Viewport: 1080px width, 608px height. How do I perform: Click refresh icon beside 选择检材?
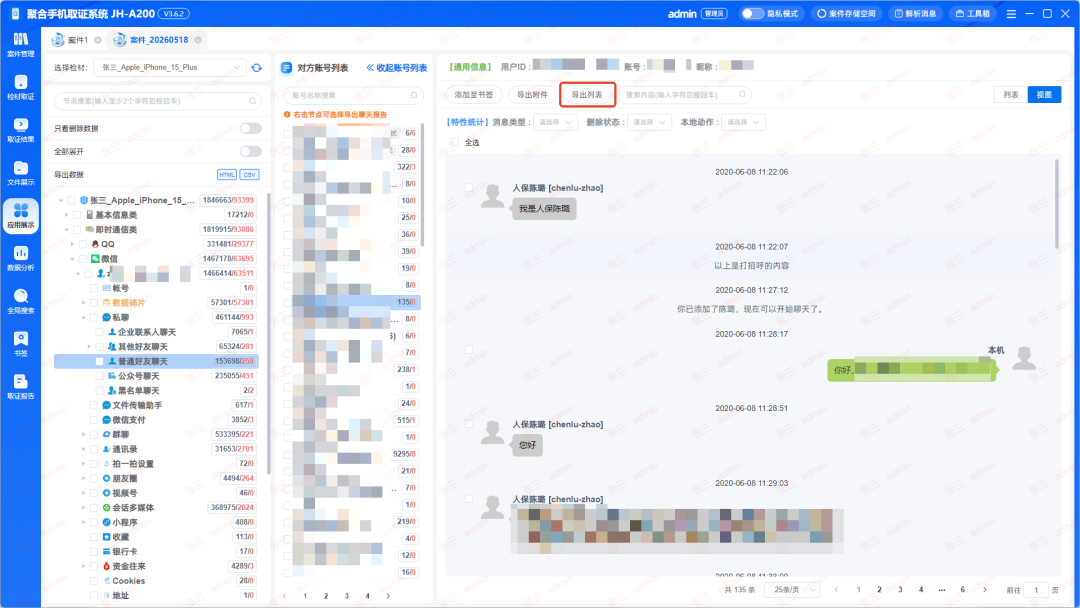[257, 67]
